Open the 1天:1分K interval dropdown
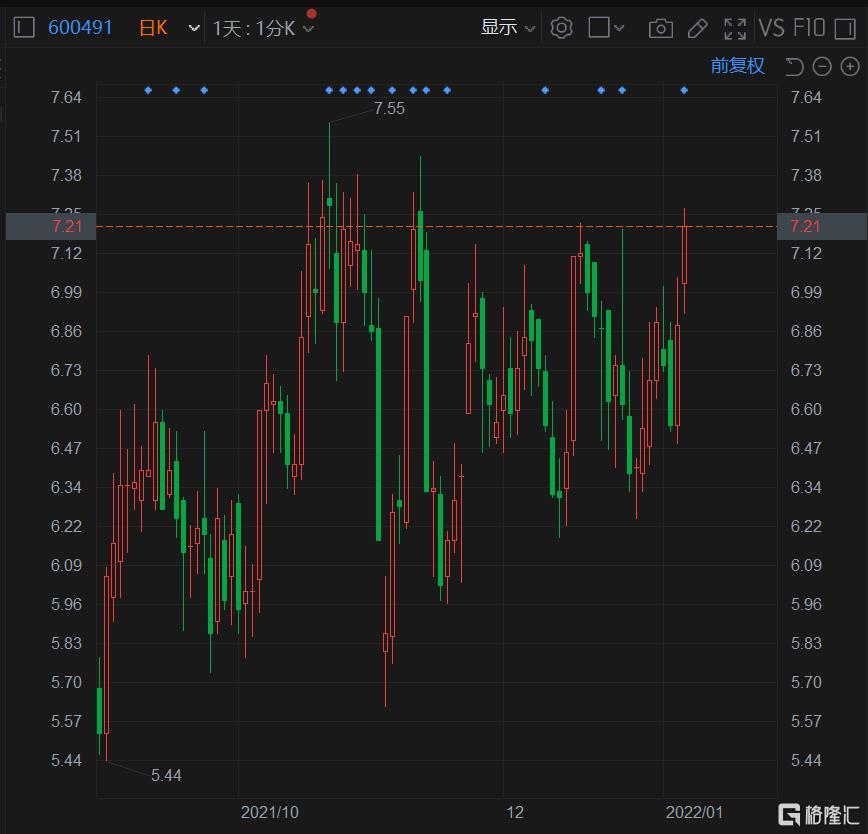Screen dimensions: 868x834 coord(264,28)
